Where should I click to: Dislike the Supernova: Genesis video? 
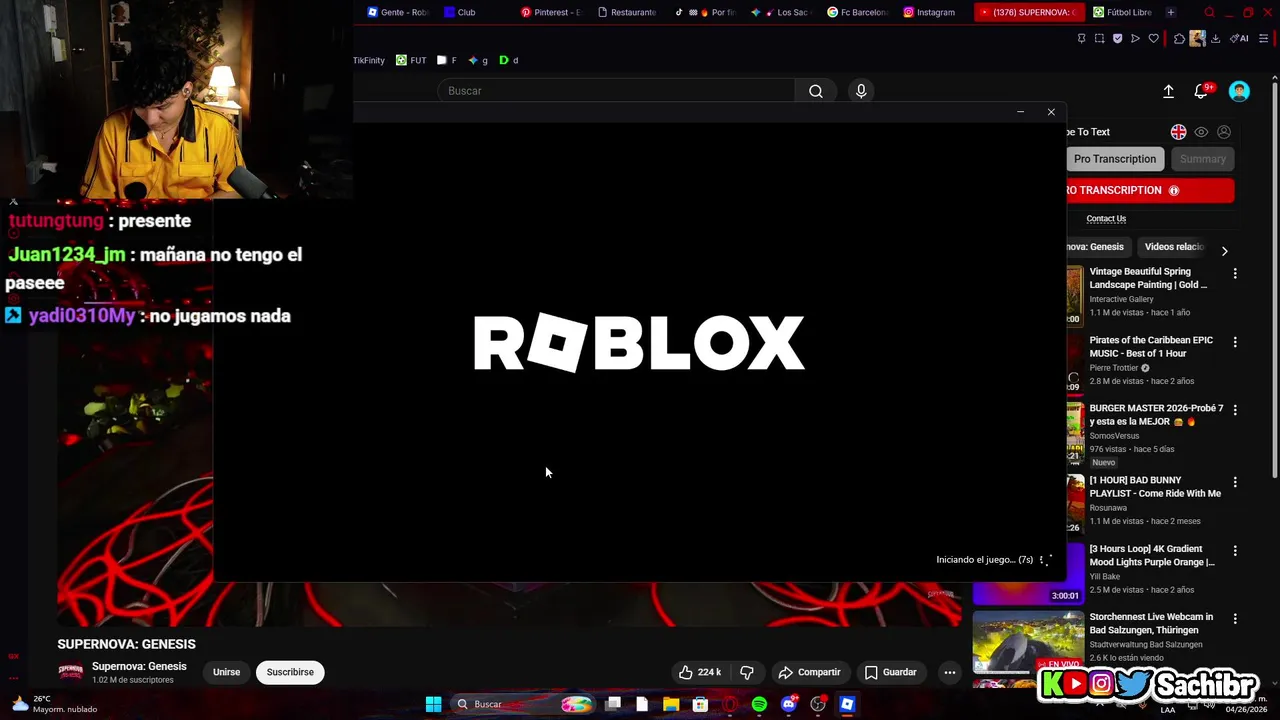(x=747, y=672)
